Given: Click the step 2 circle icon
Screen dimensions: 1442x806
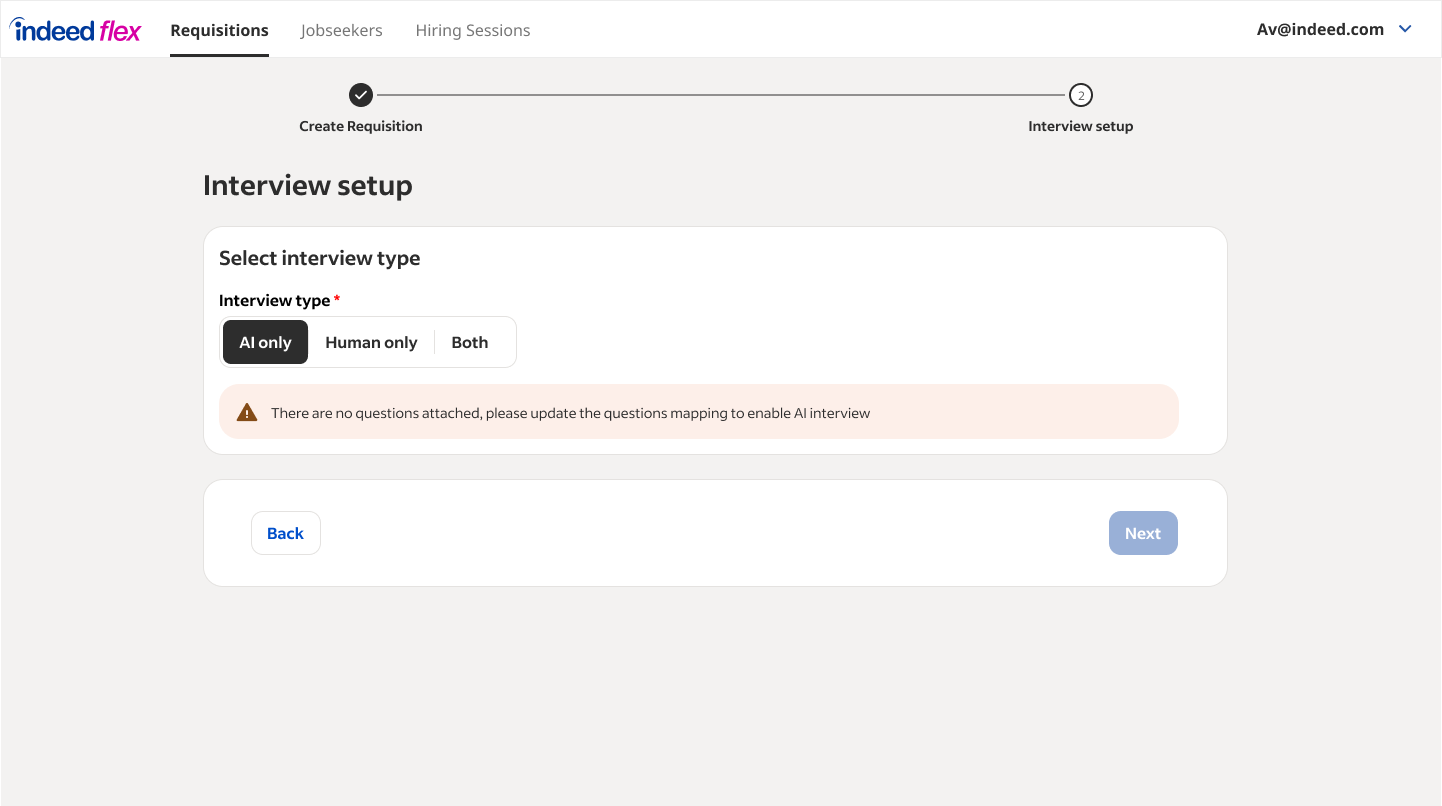Looking at the screenshot, I should point(1080,95).
